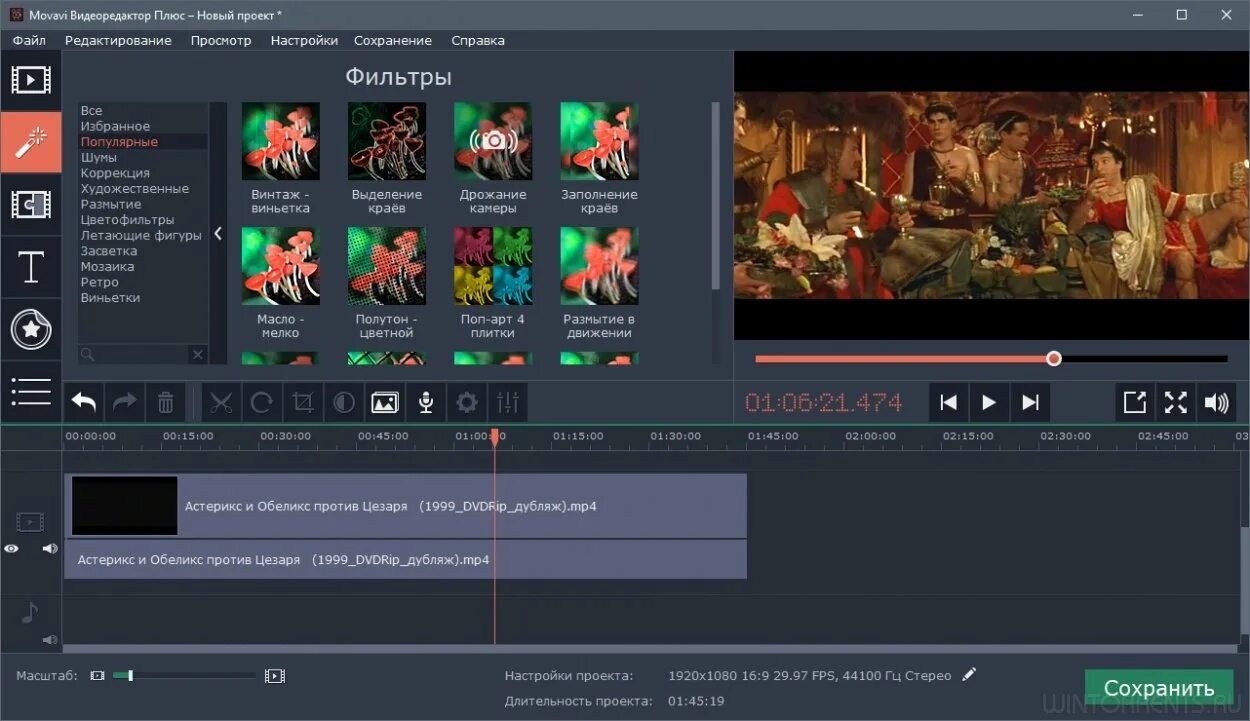
Task: Select the video clip on timeline
Action: click(x=406, y=506)
